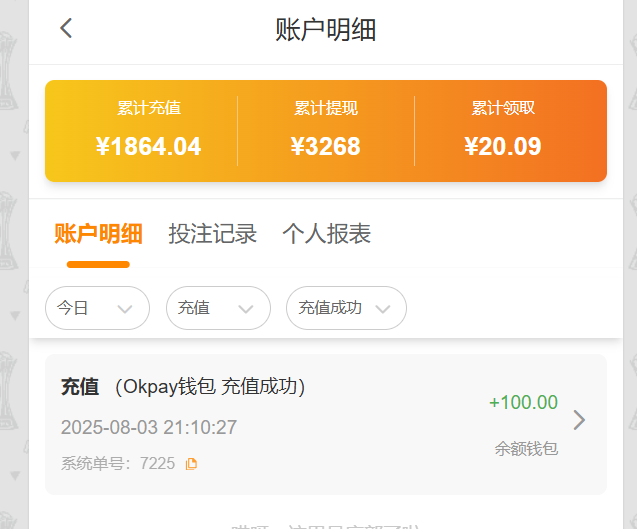Click the 累计领取 label

[x=503, y=108]
